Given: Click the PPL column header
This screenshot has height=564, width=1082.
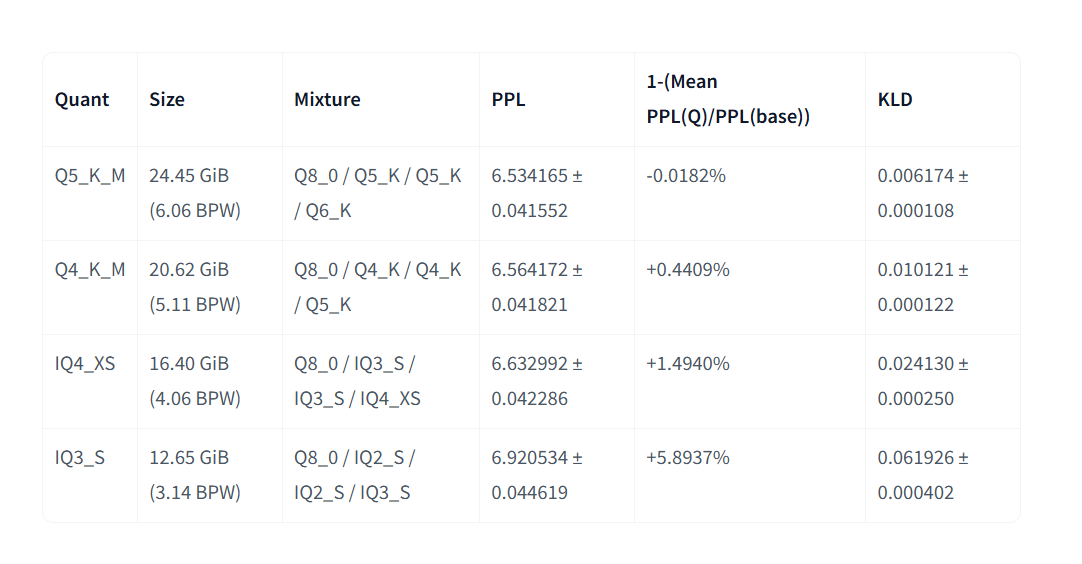Looking at the screenshot, I should point(509,99).
